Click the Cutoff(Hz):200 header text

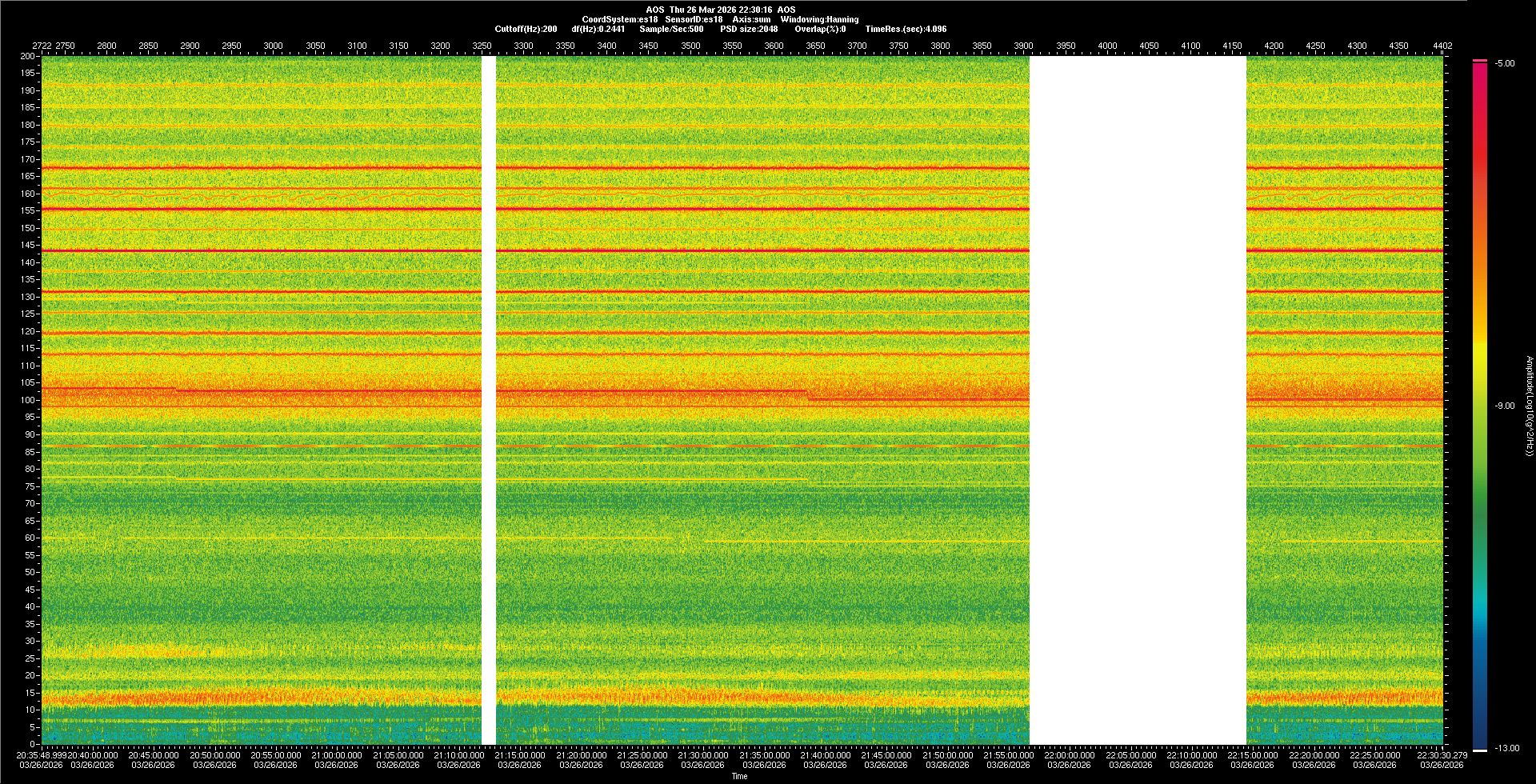(526, 29)
